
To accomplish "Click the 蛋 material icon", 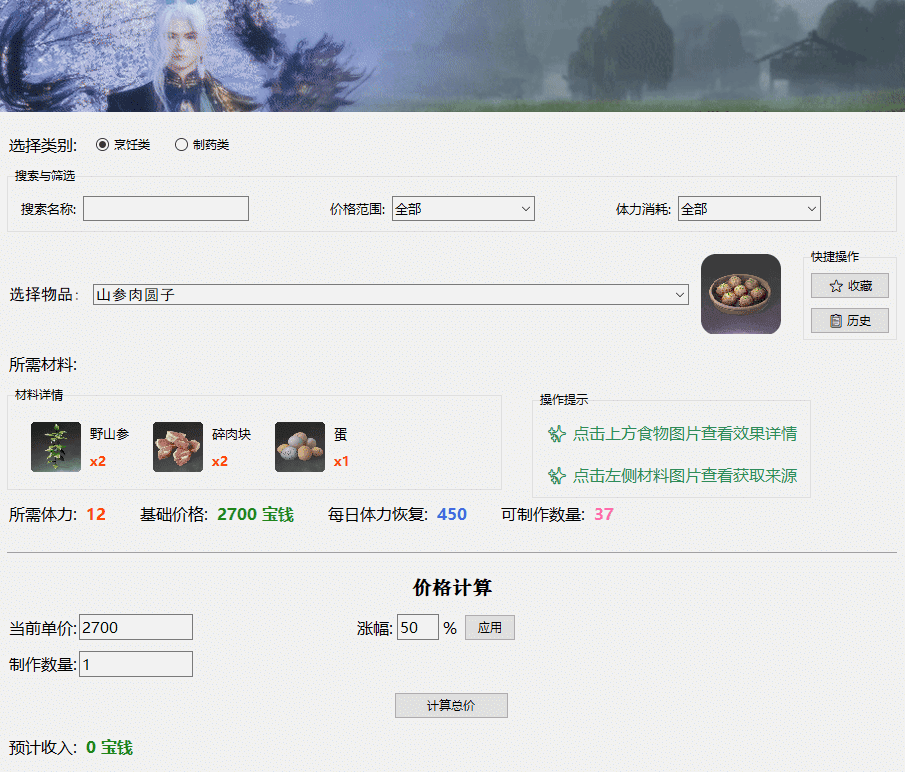I will [300, 447].
